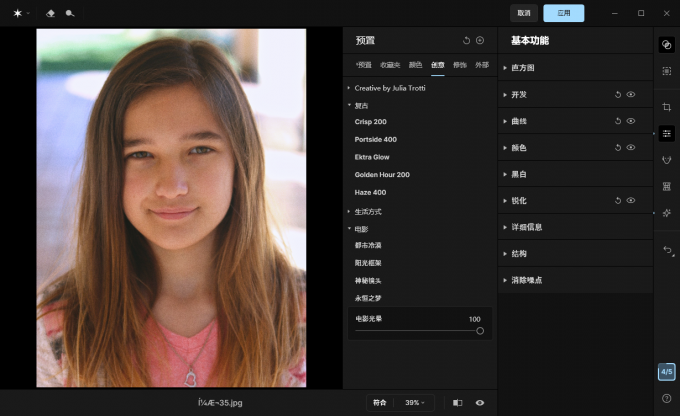Image resolution: width=680 pixels, height=416 pixels.
Task: Toggle visibility eye for 开发 section
Action: tap(631, 95)
